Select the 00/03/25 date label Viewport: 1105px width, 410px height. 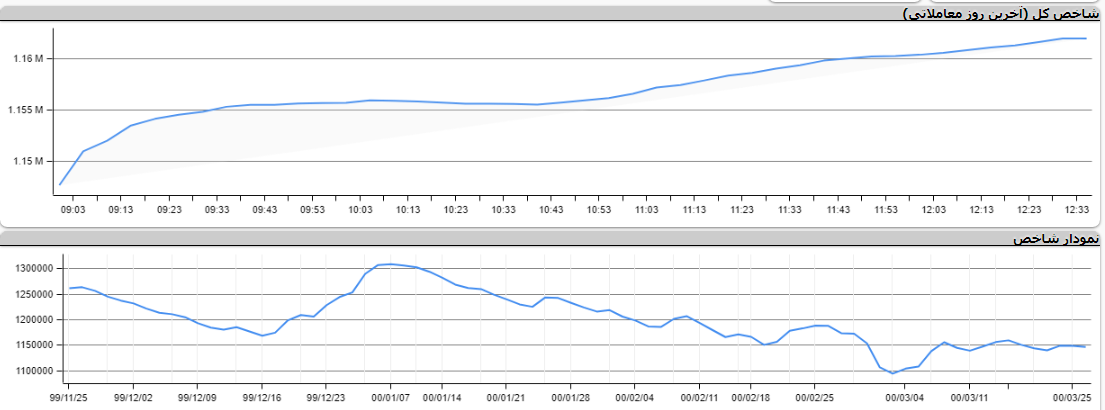[1072, 397]
